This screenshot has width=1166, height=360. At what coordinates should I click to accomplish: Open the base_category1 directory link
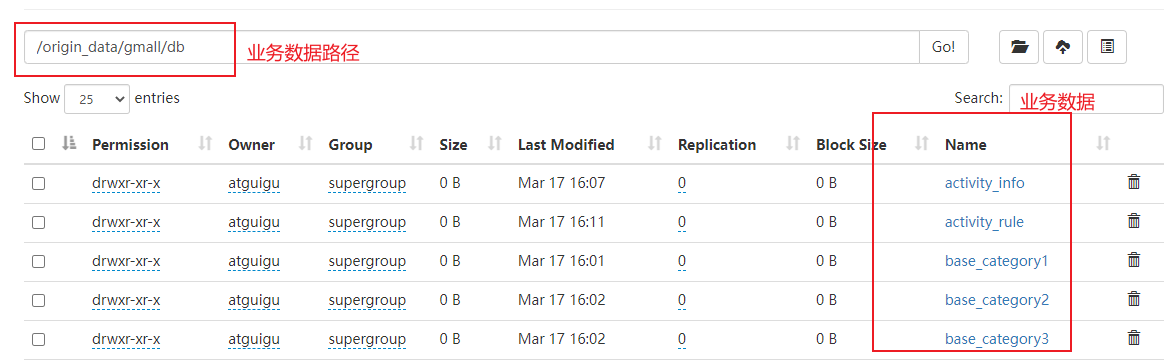click(x=996, y=261)
